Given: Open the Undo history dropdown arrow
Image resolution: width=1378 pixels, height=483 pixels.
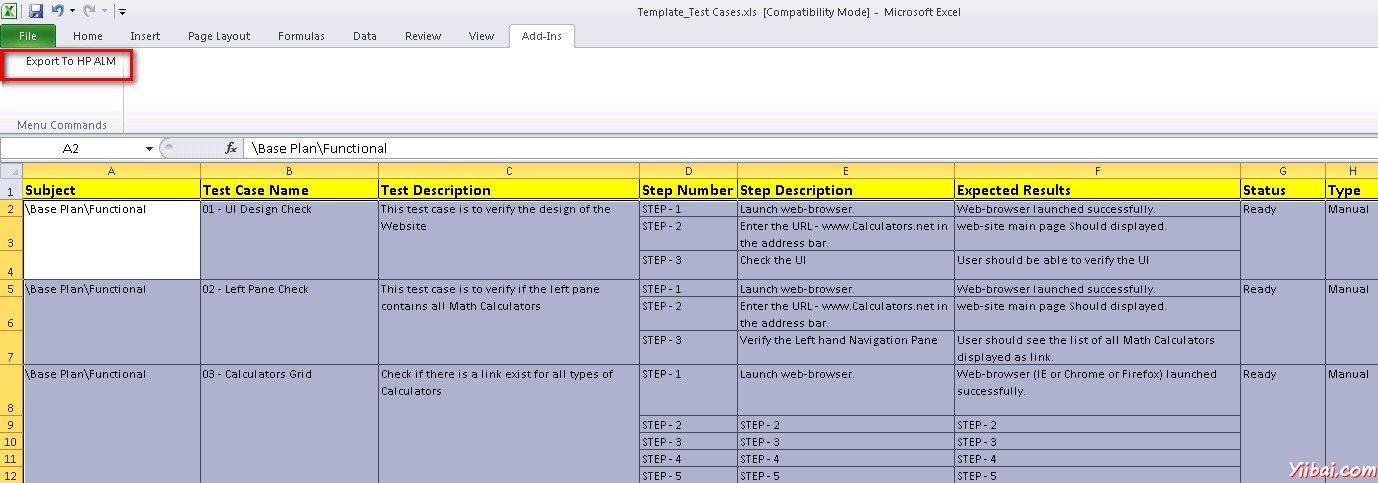Looking at the screenshot, I should [x=72, y=12].
